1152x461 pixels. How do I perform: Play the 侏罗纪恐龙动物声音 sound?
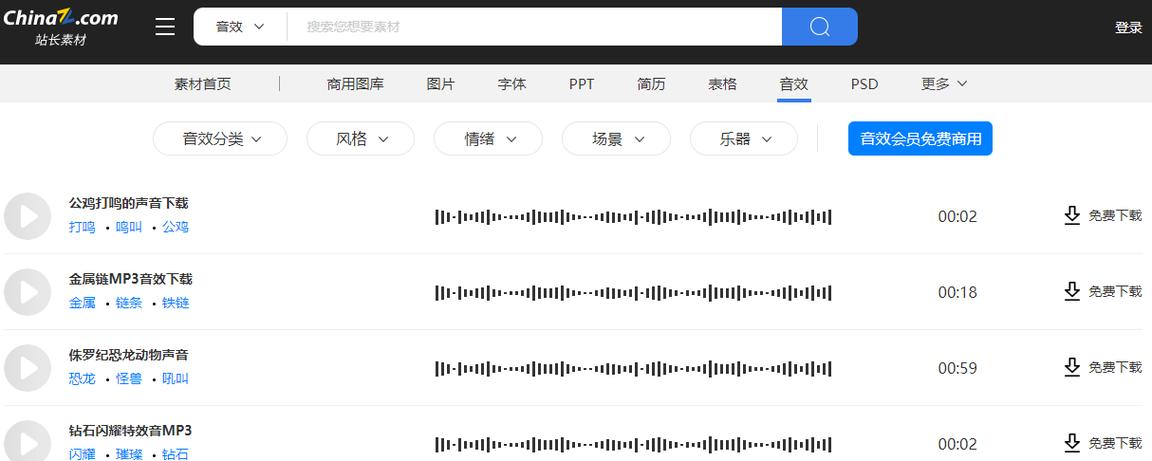pos(27,368)
